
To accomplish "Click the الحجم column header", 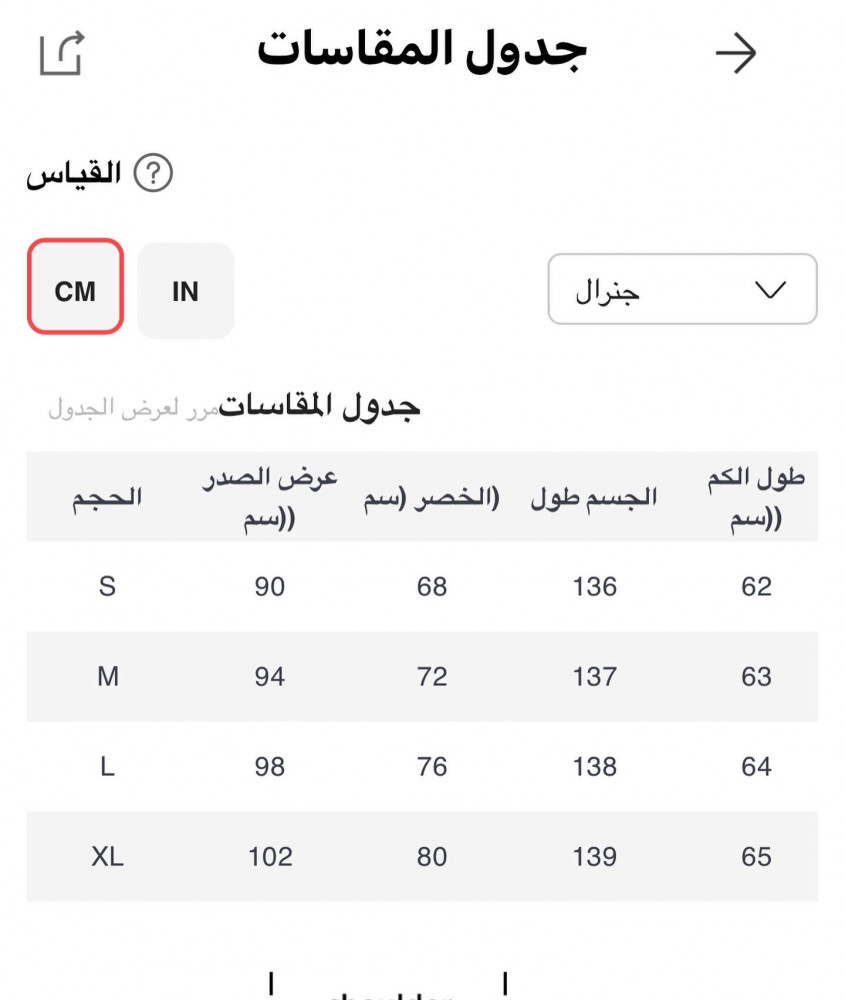I will 107,497.
